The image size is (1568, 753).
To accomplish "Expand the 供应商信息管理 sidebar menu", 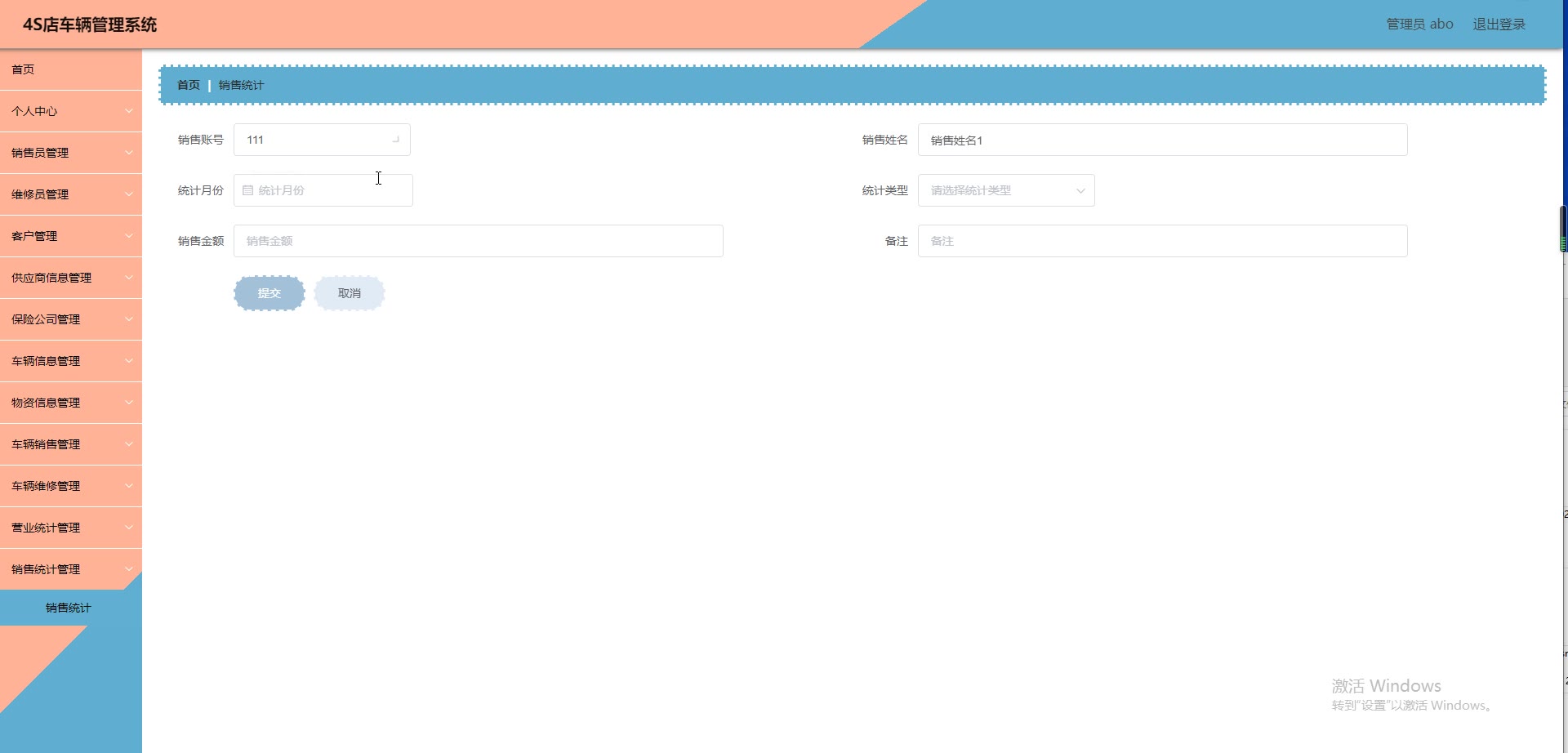I will tap(71, 278).
